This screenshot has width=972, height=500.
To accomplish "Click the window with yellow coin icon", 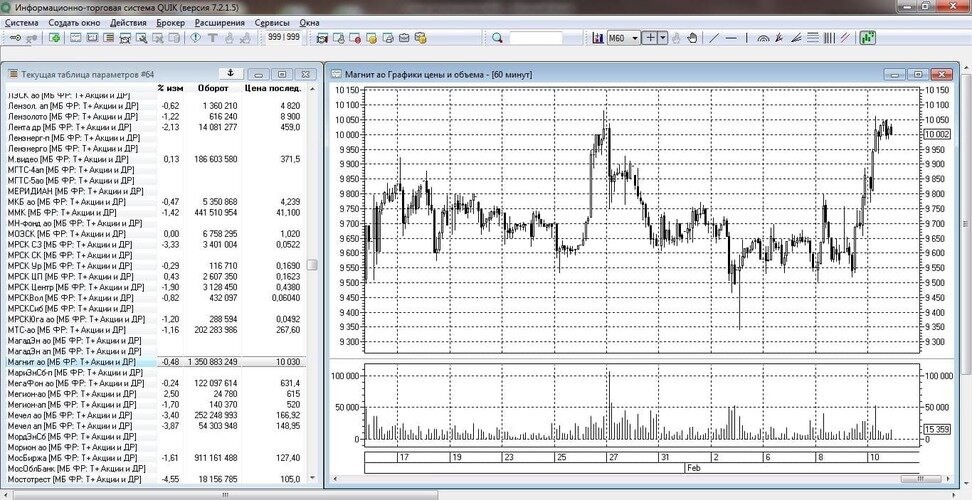I will pyautogui.click(x=371, y=38).
